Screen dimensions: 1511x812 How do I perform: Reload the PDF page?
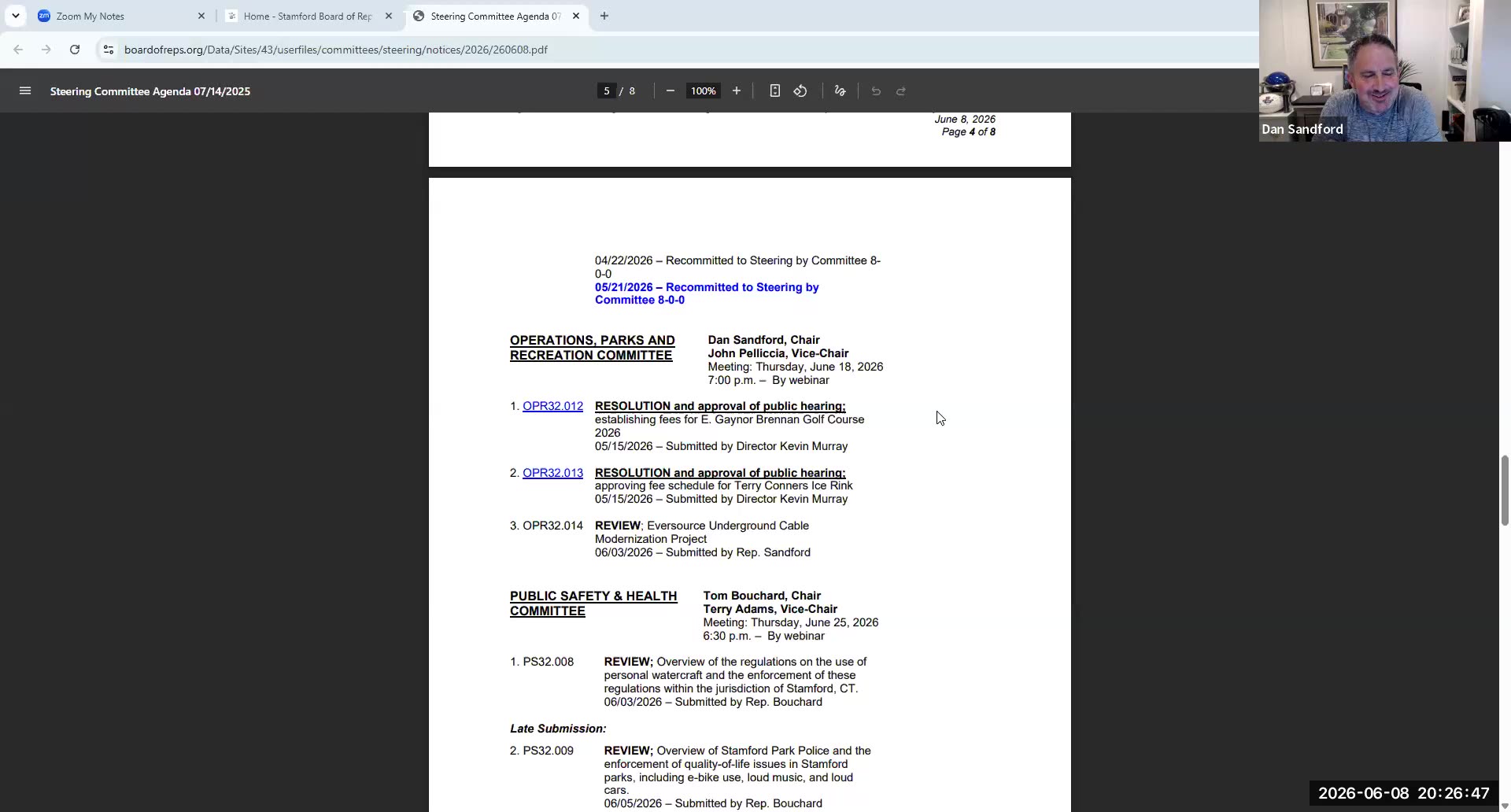click(x=75, y=50)
